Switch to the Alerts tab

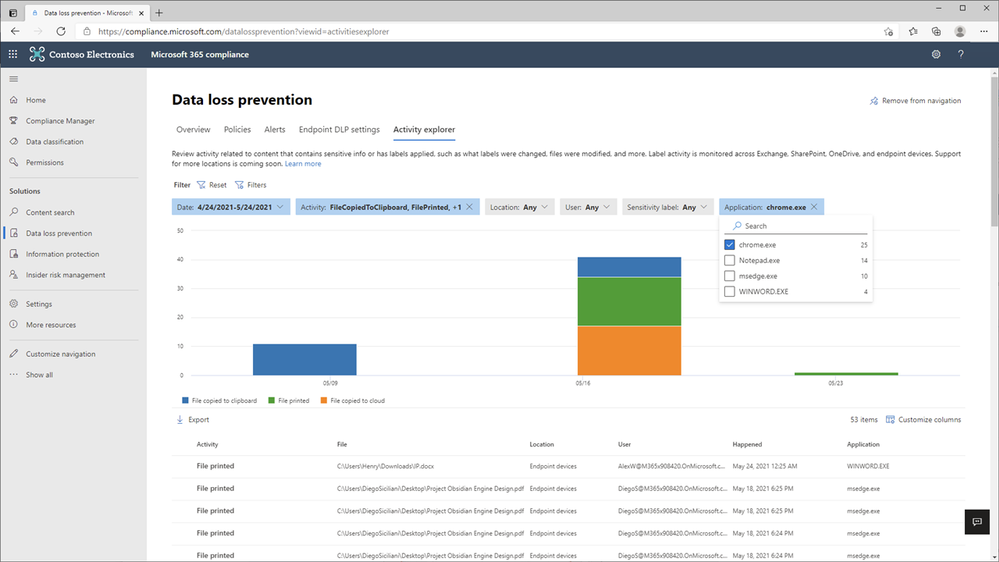pyautogui.click(x=275, y=129)
